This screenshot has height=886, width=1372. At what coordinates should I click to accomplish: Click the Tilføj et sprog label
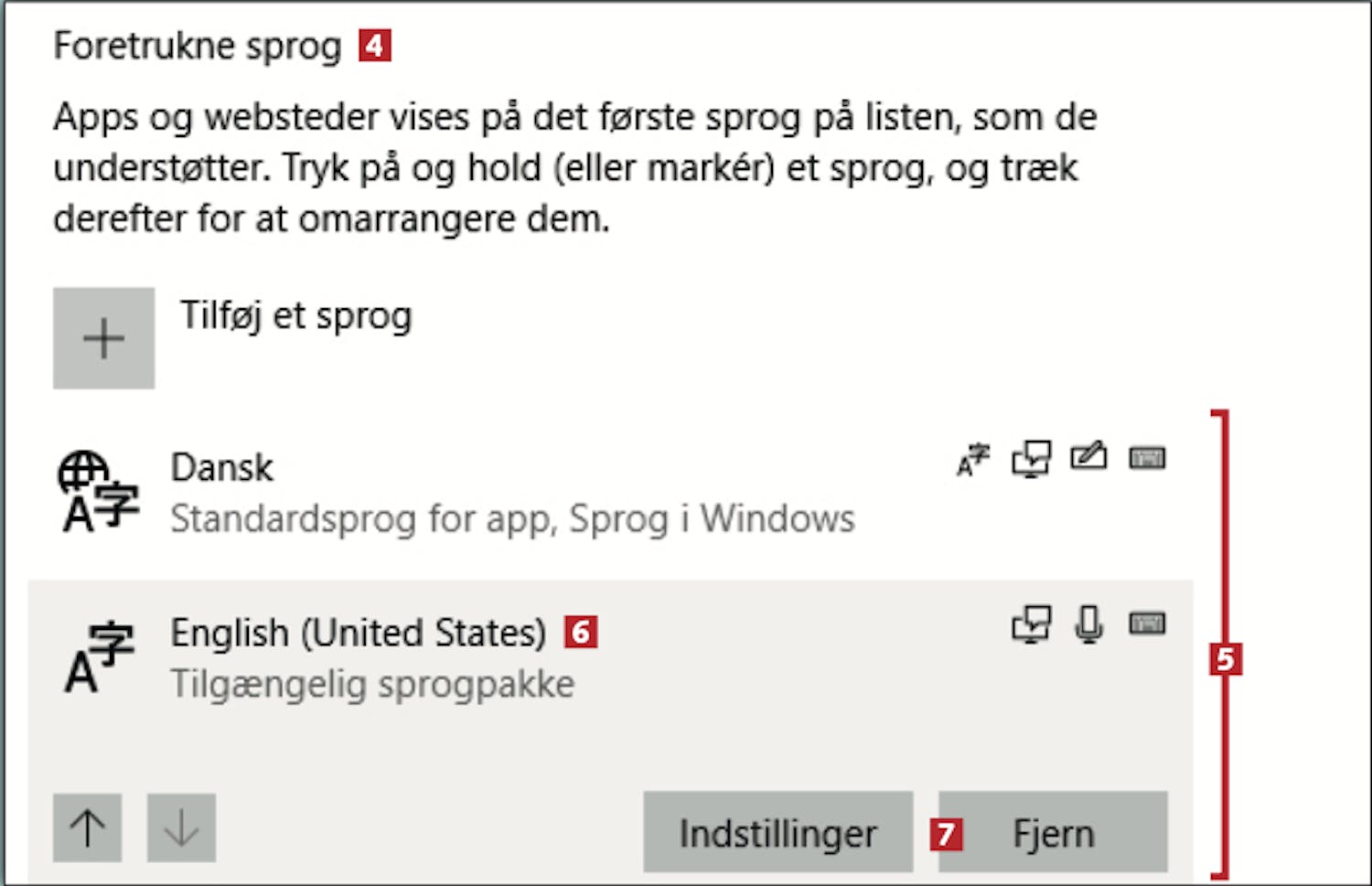295,316
